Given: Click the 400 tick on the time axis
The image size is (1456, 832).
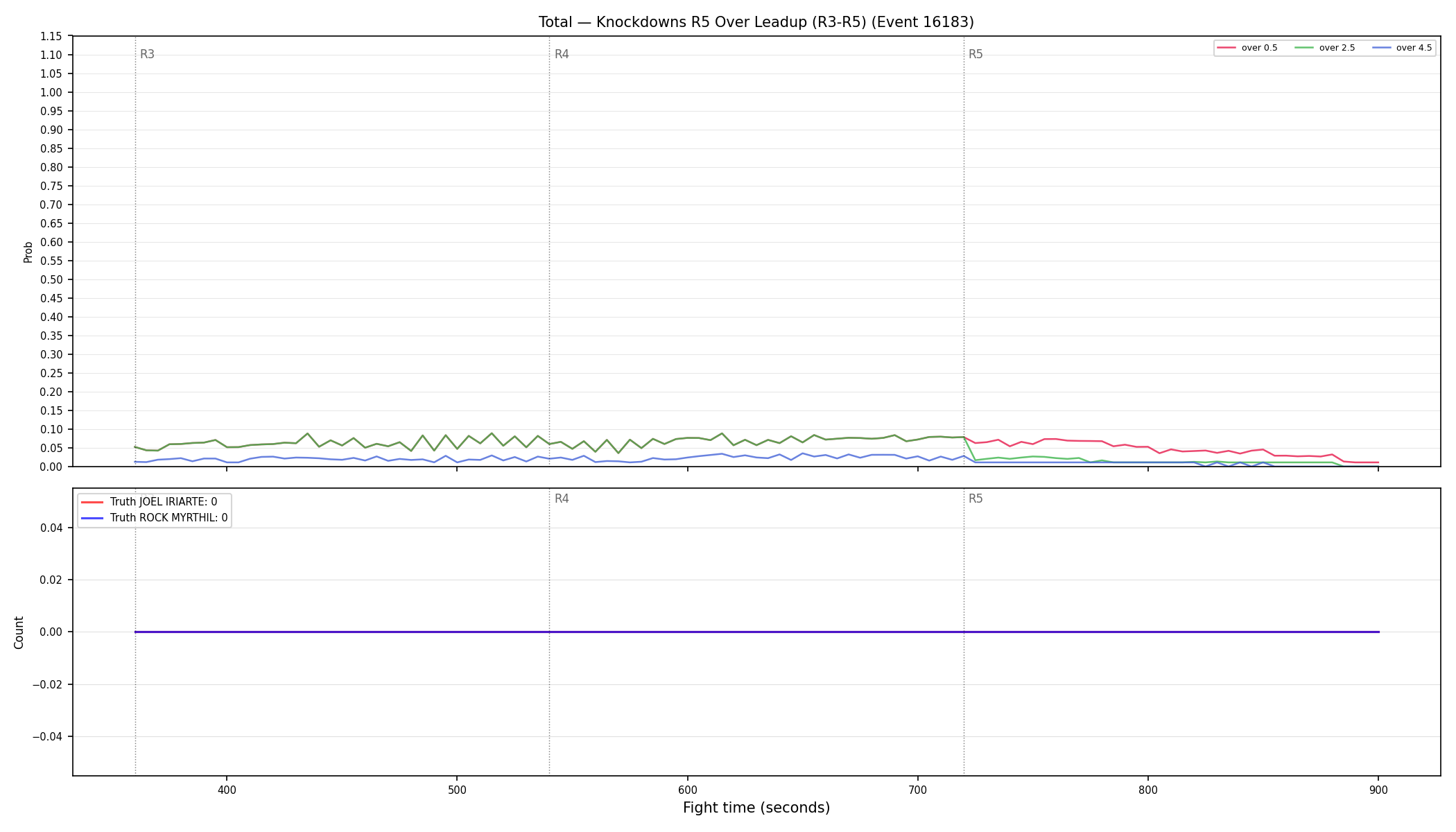Looking at the screenshot, I should pyautogui.click(x=227, y=790).
